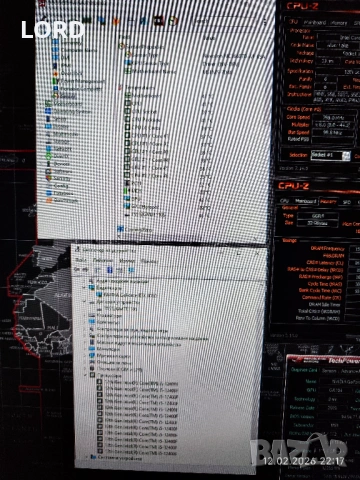Open the DirectX node icon in AIDA64
The height and width of the screenshot is (480, 360).
[49, 156]
